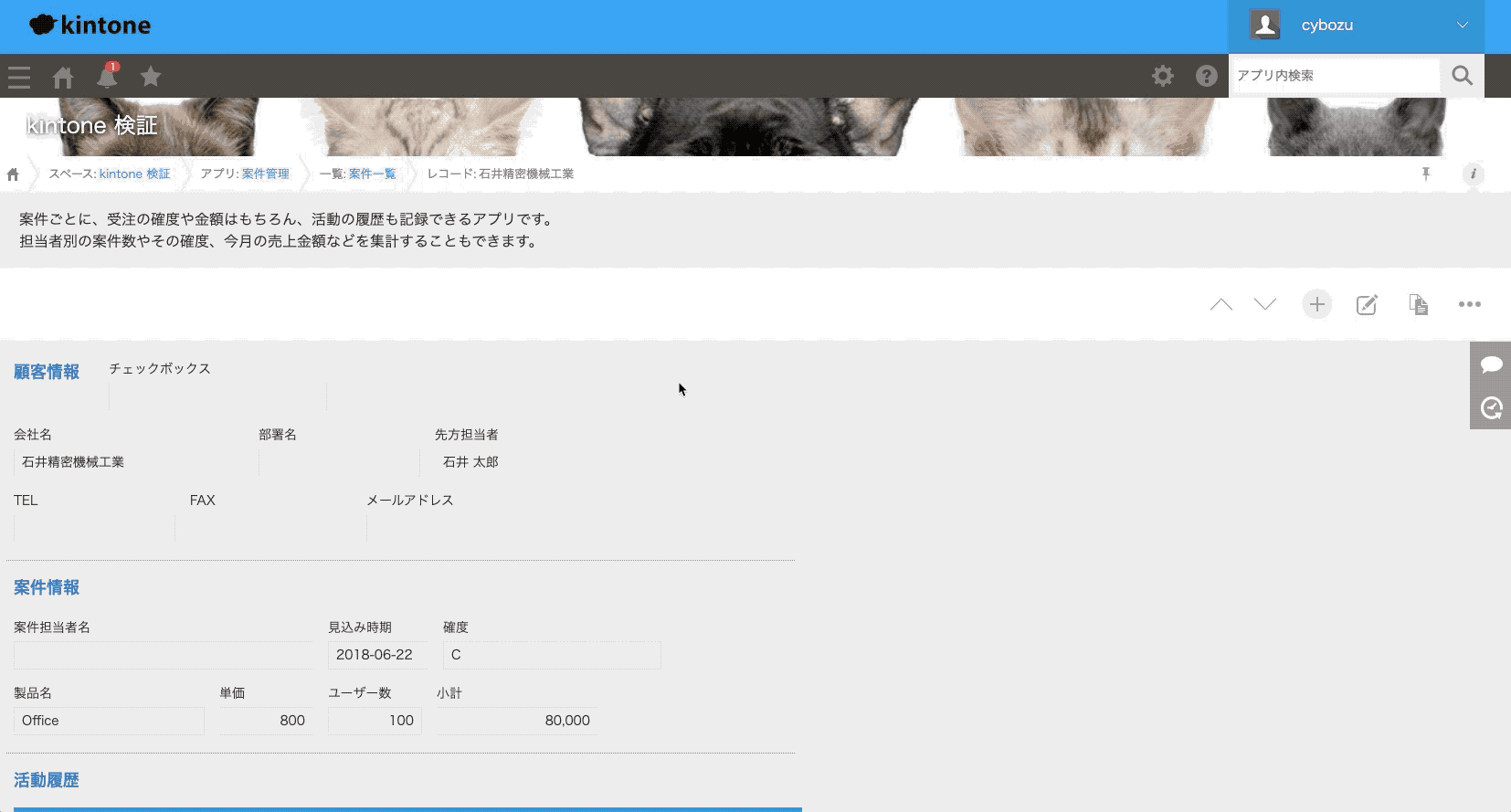The height and width of the screenshot is (812, 1511).
Task: Go to the next record arrow
Action: point(1264,304)
